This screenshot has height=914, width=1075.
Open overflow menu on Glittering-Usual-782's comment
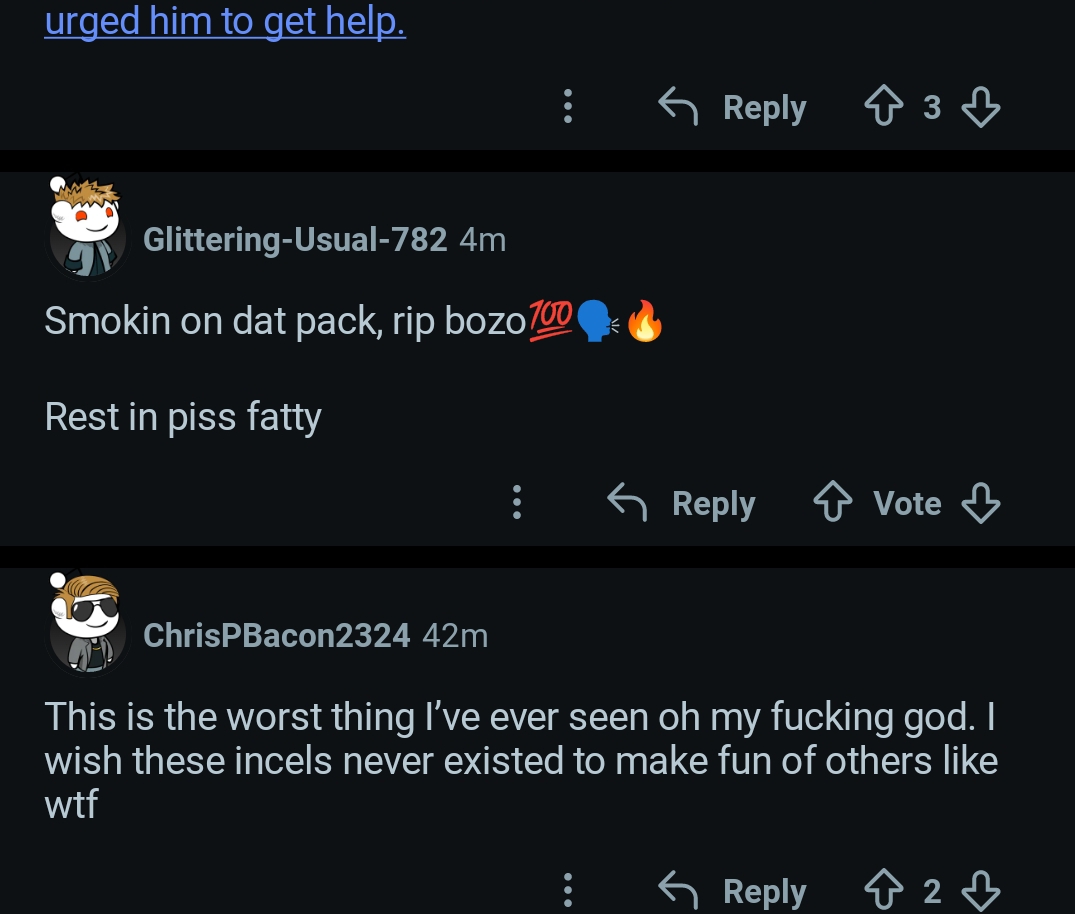(517, 503)
